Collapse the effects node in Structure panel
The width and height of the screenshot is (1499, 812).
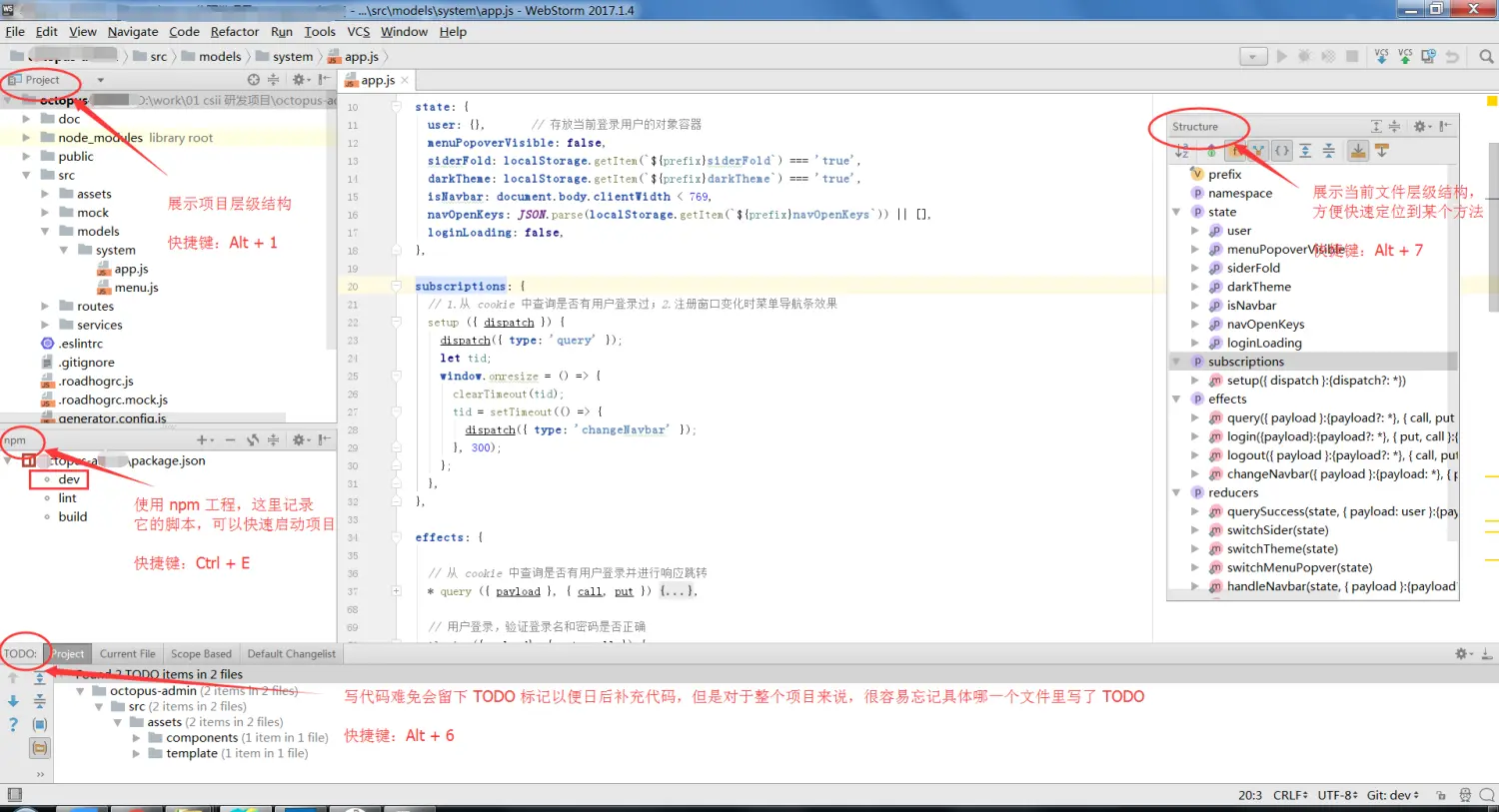click(x=1176, y=399)
